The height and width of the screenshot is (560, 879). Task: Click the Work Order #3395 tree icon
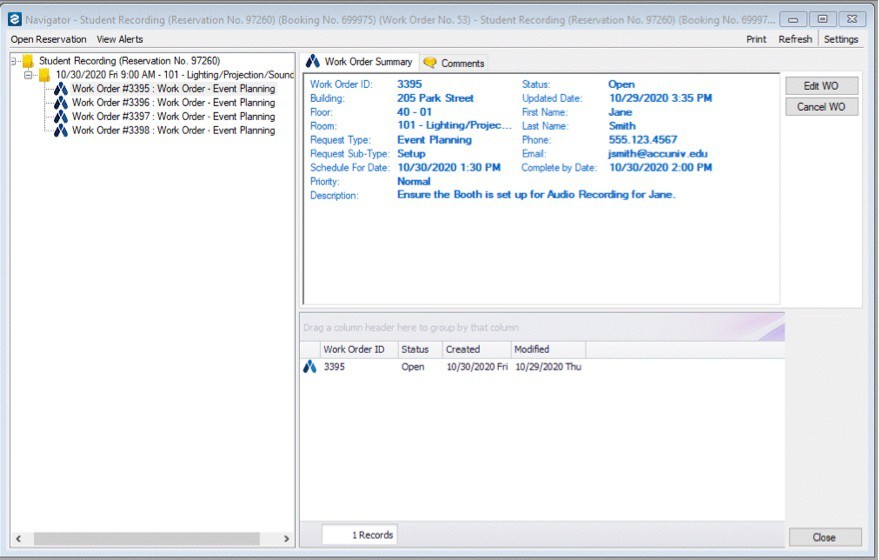coord(61,89)
